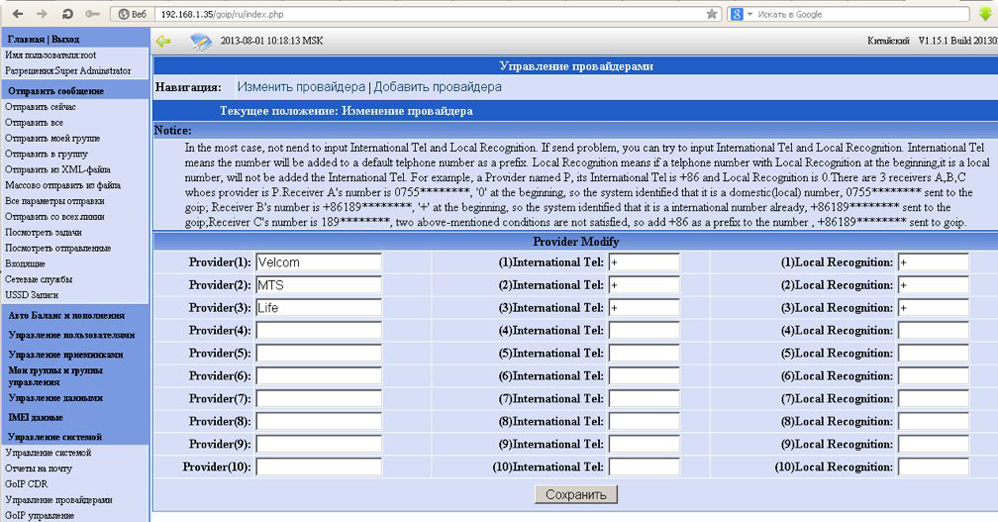Screen dimensions: 998x522
Task: Click the empty Provider(10) input field
Action: coord(318,467)
